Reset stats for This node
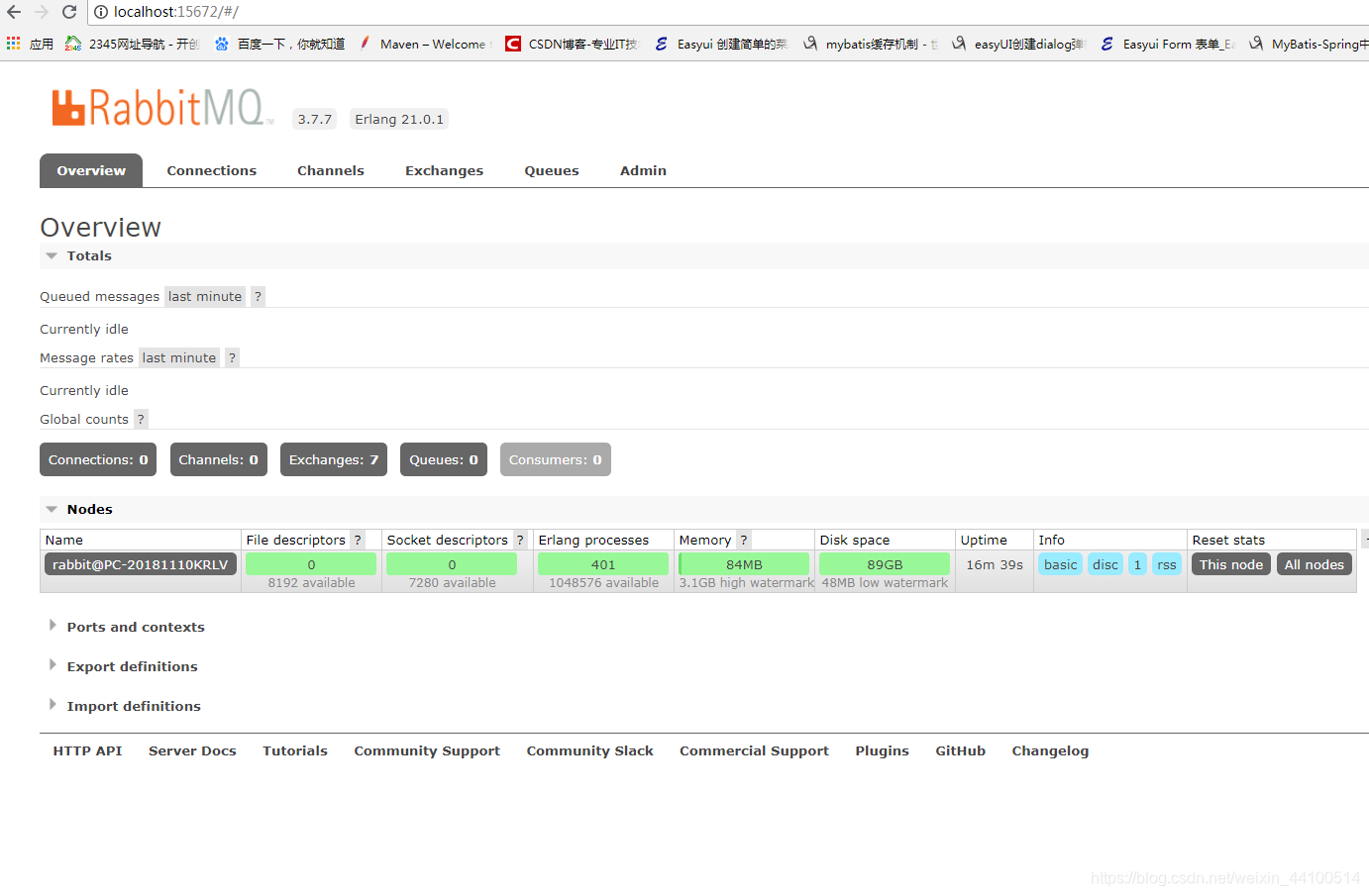1369x896 pixels. 1231,564
